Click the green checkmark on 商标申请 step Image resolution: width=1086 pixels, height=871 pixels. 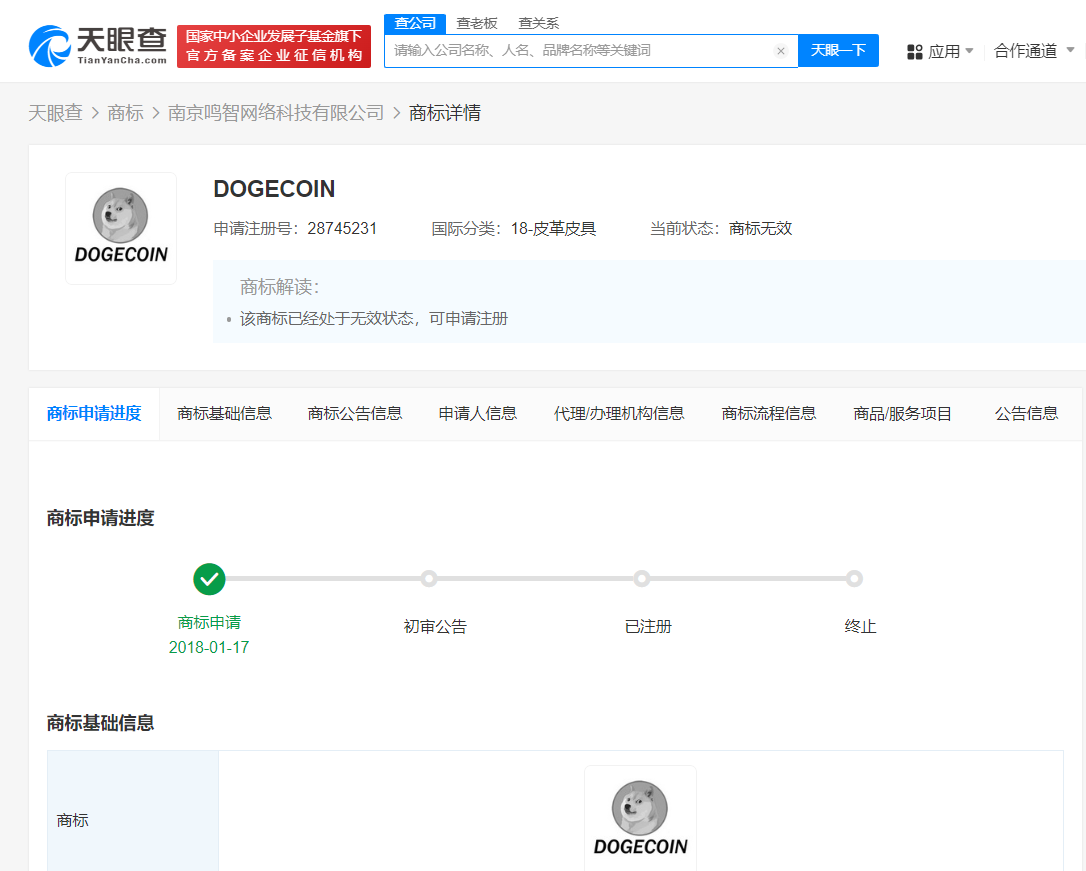pyautogui.click(x=209, y=579)
